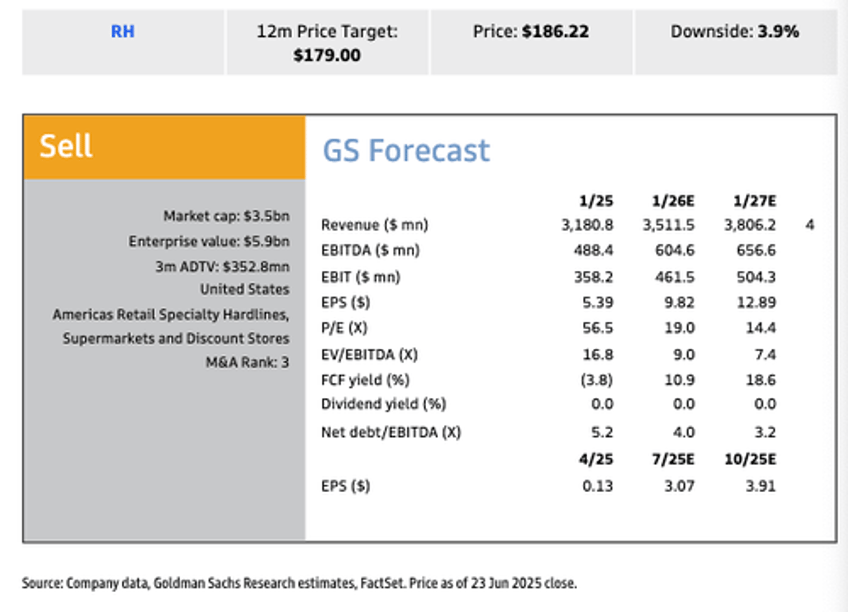Select FCF yield value (3.8)
This screenshot has width=848, height=612.
(x=597, y=380)
